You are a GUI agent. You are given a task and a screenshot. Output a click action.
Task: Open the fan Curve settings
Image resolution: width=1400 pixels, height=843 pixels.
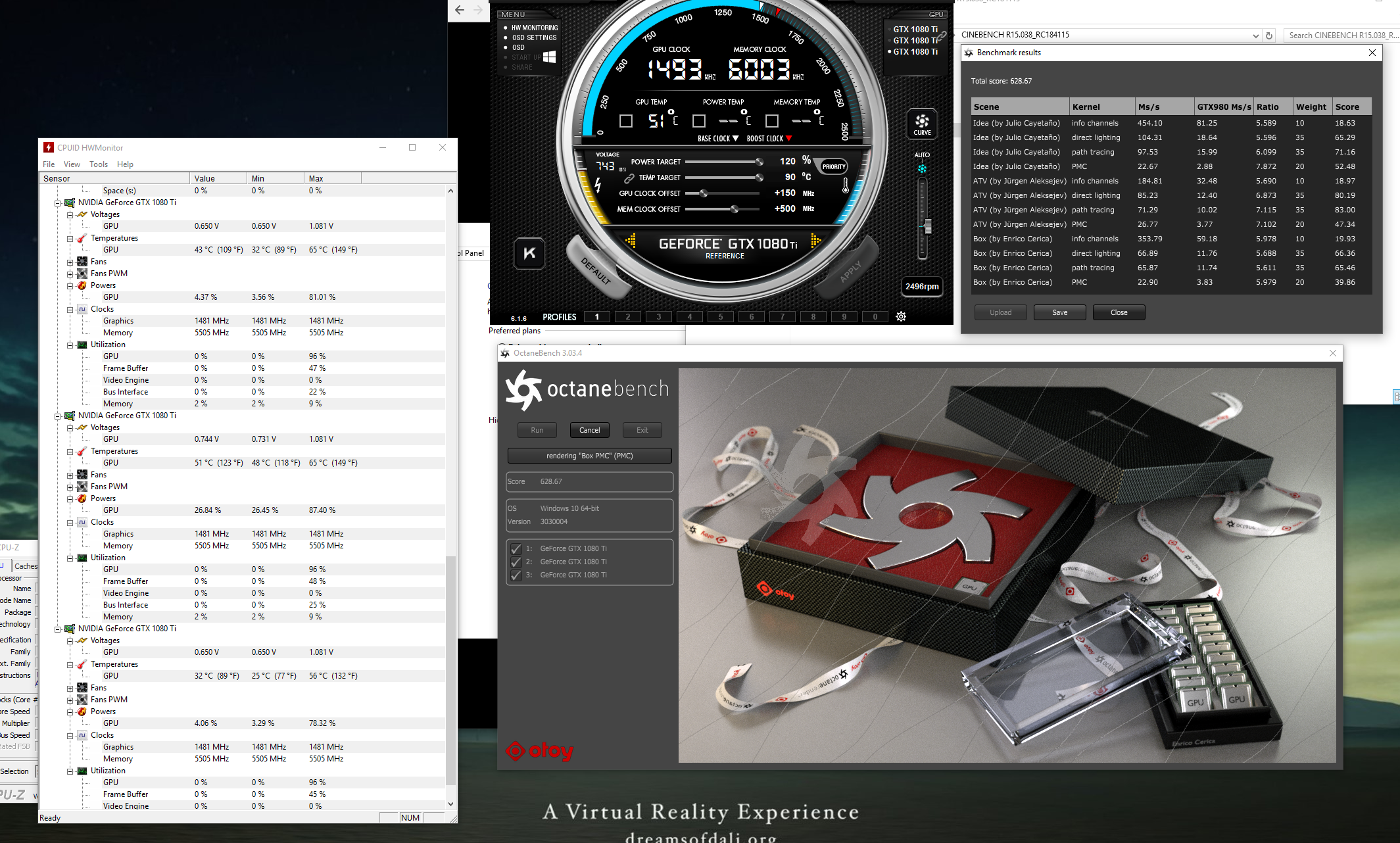point(922,124)
